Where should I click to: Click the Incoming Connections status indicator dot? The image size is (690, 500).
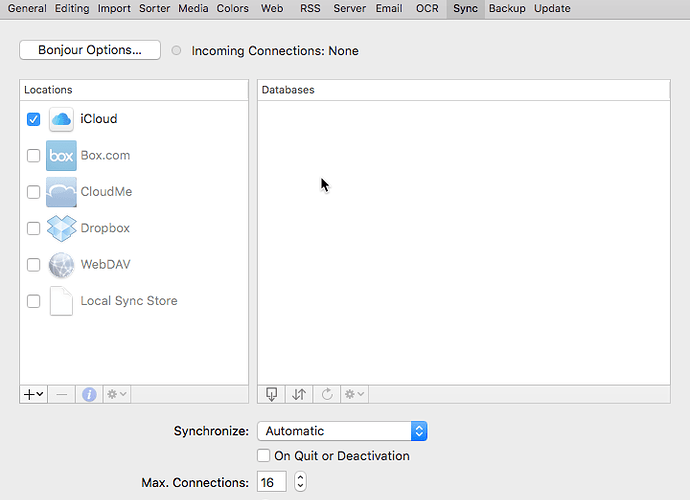click(x=176, y=51)
